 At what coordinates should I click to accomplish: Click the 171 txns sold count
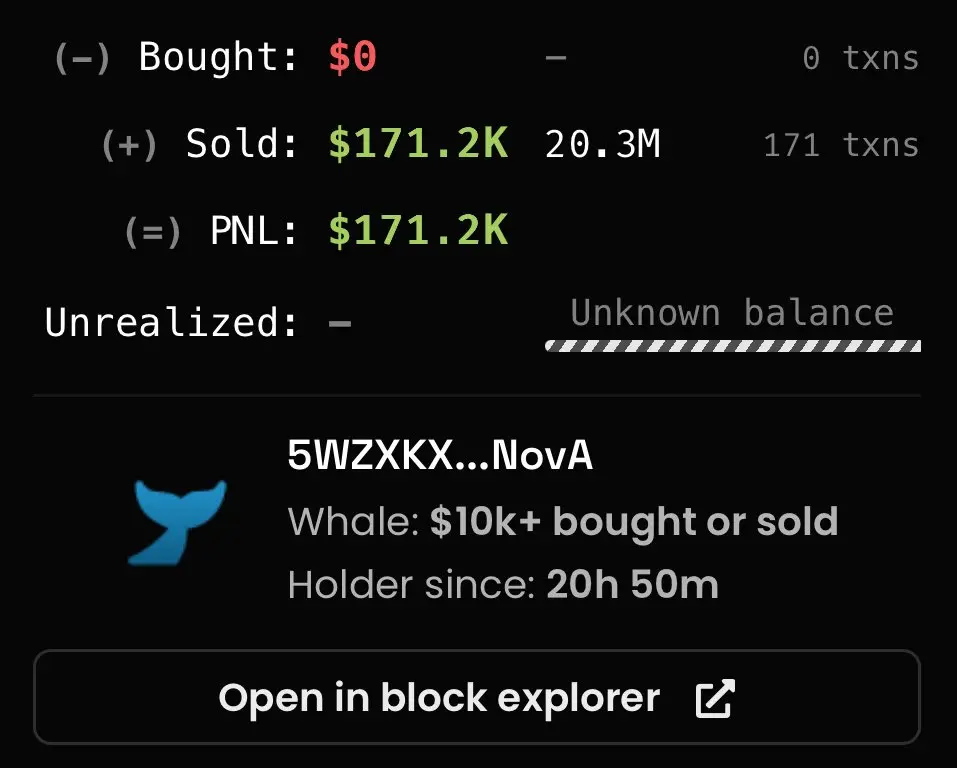(x=840, y=146)
